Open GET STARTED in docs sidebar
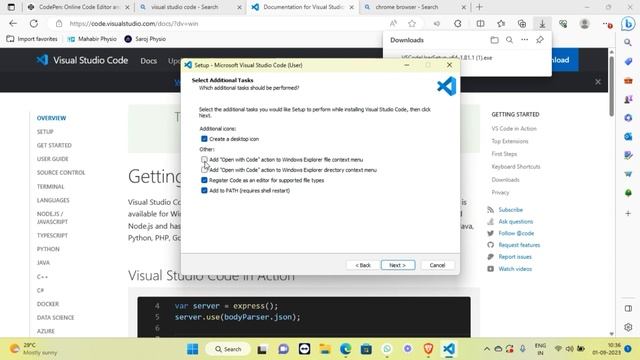Viewport: 640px width, 360px height. click(x=54, y=145)
